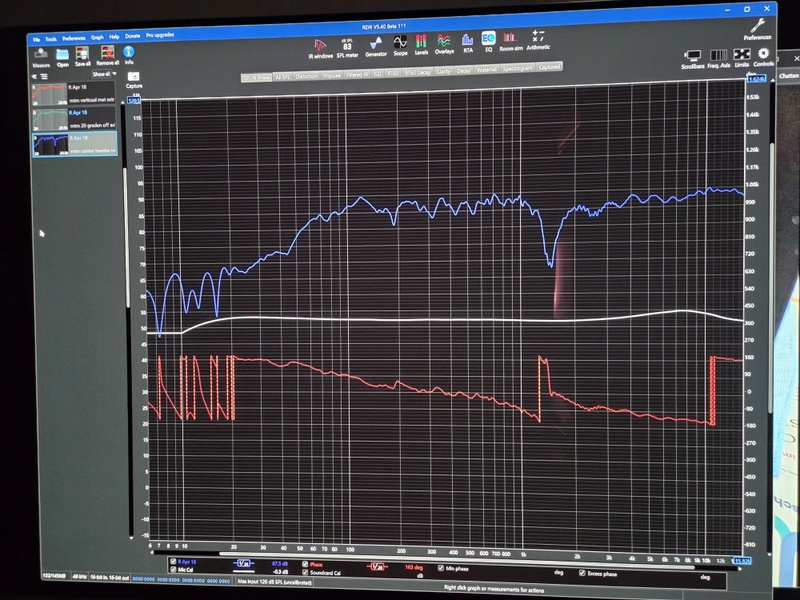Switch to the RT60 Decay tab
Viewport: 800px width, 600px height.
[417, 72]
